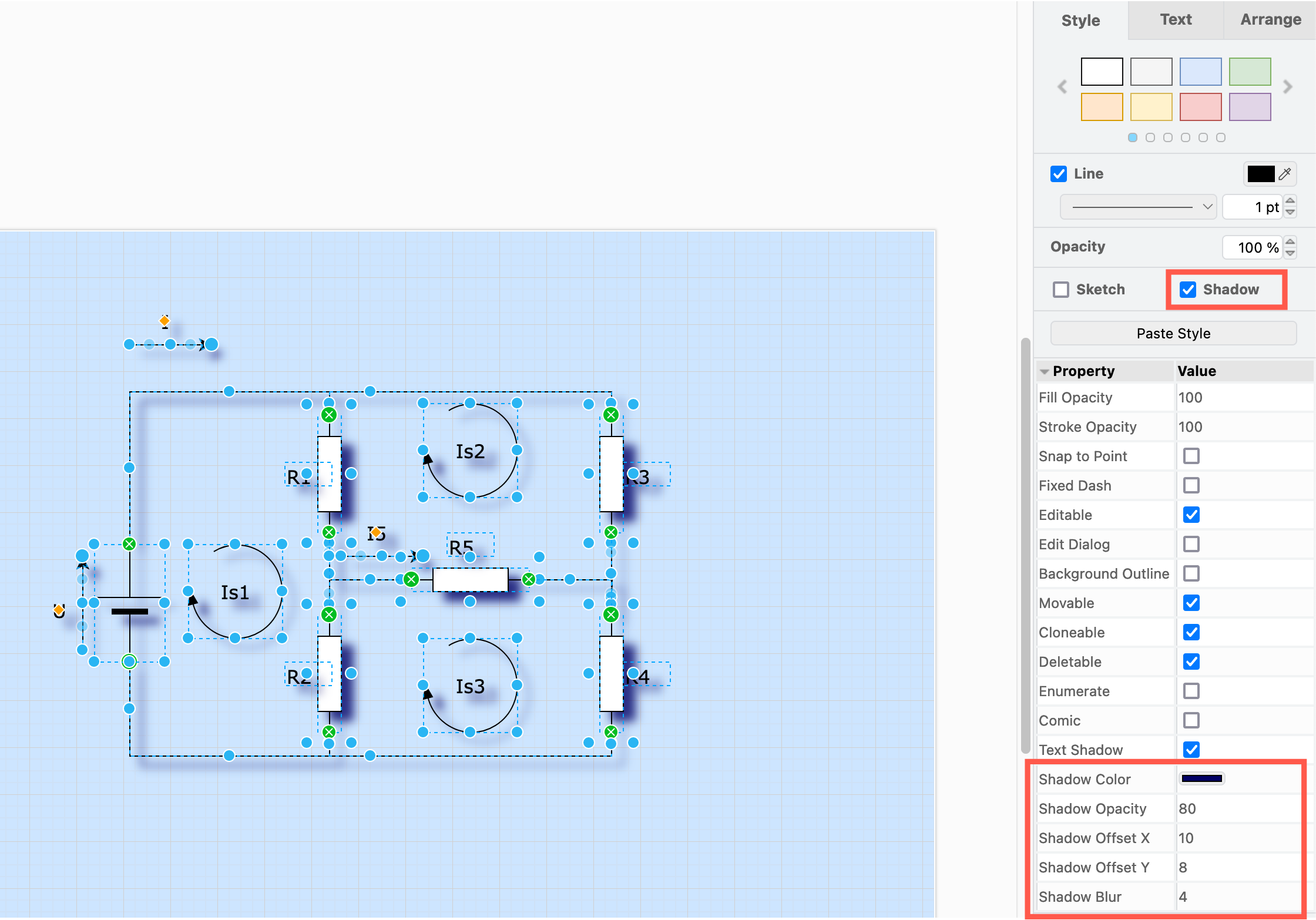
Task: Collapse the Property section
Action: (x=1045, y=371)
